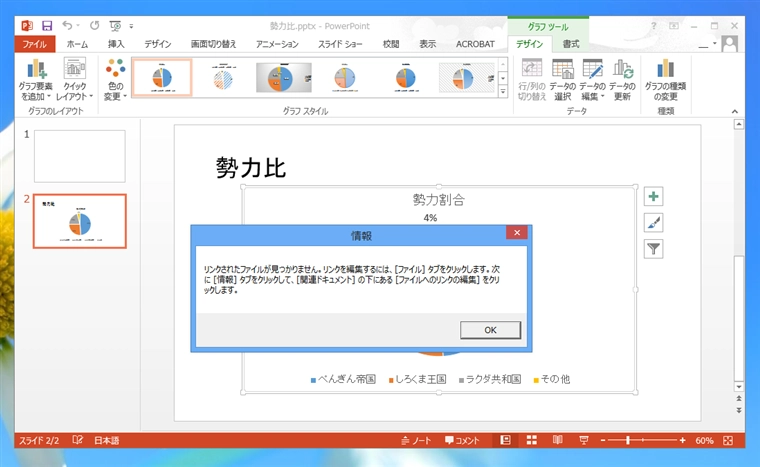Image resolution: width=760 pixels, height=467 pixels.
Task: Apply the sixth hatched-background chart style
Action: 466,78
